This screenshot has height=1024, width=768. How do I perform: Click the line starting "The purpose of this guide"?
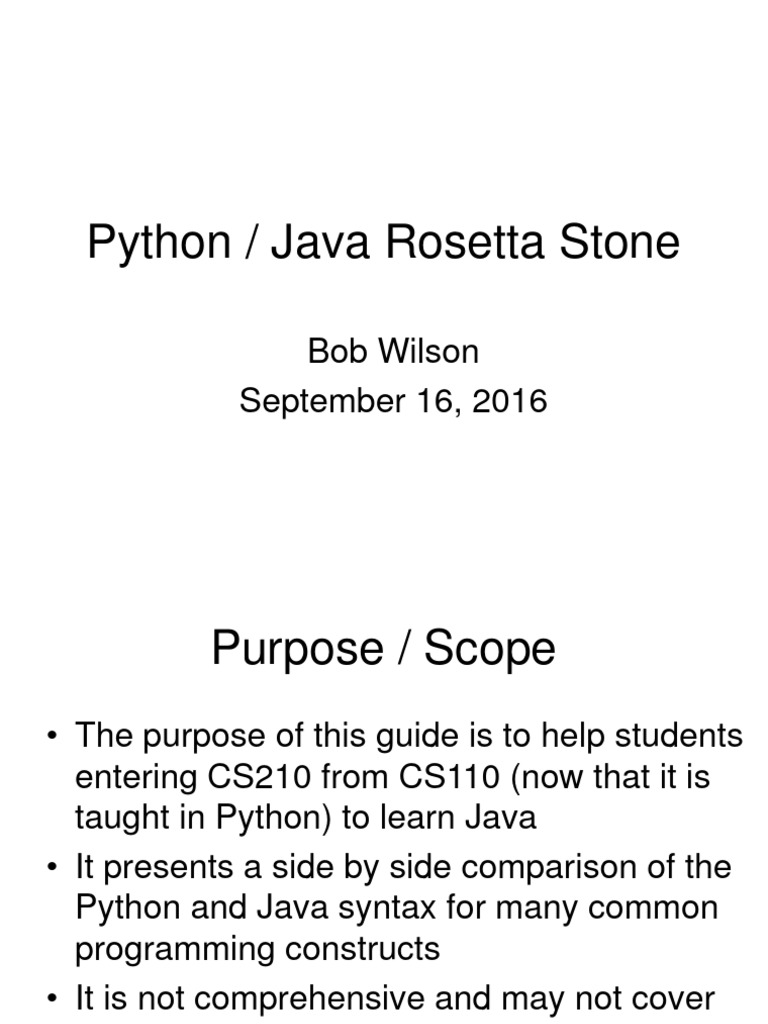[x=409, y=737]
